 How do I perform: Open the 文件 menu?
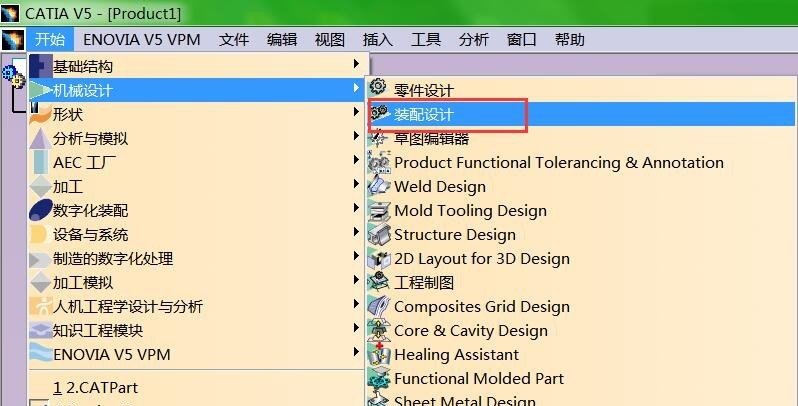pos(234,40)
